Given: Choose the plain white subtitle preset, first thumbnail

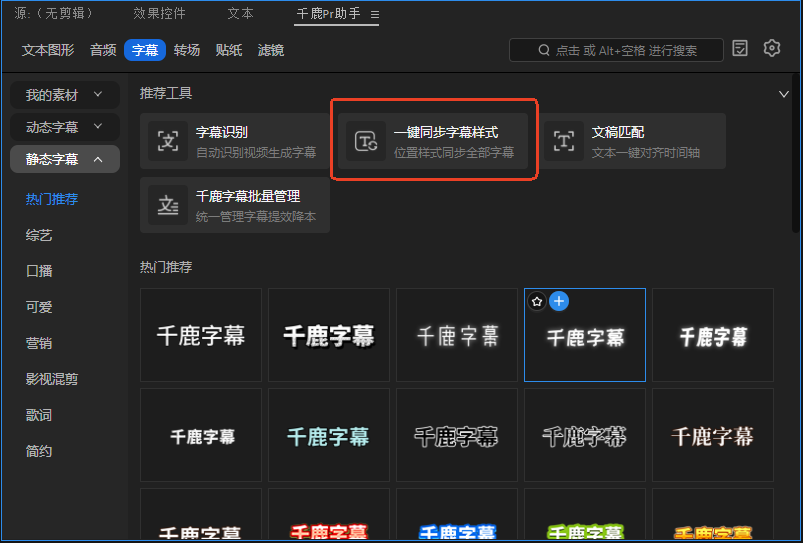Looking at the screenshot, I should click(x=201, y=335).
